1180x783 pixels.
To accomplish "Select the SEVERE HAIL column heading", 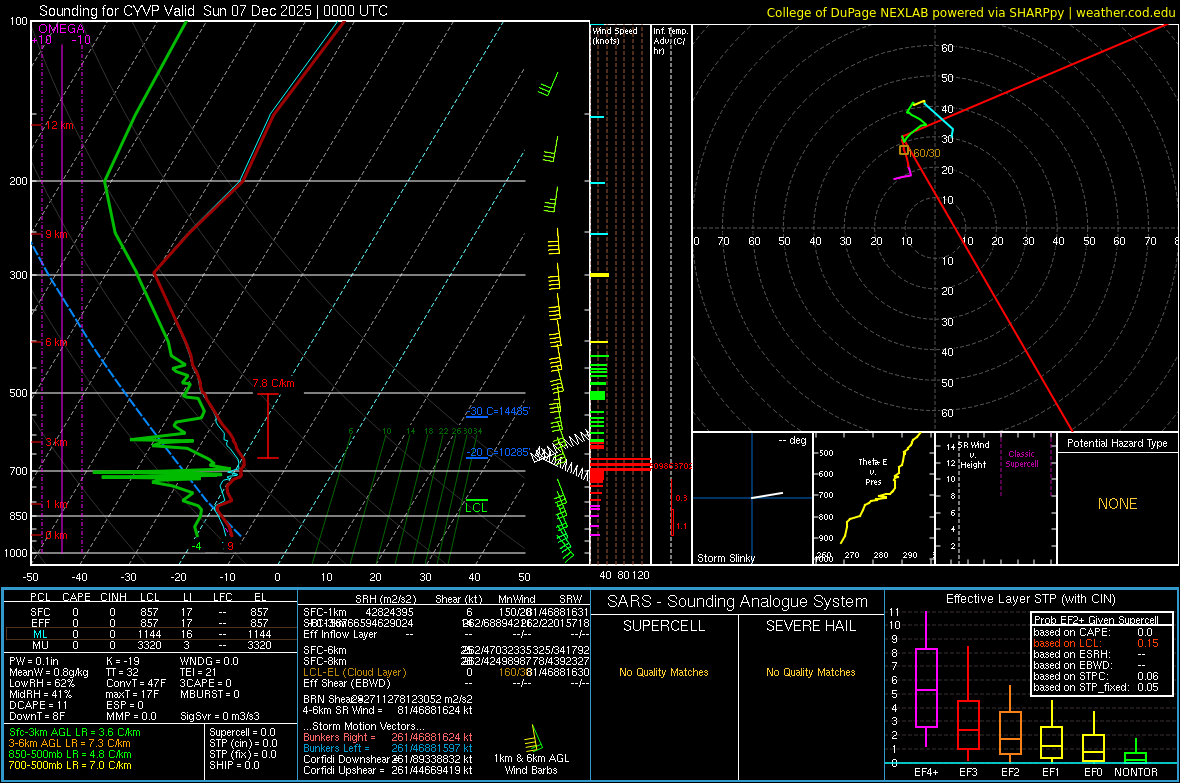I will (x=811, y=626).
